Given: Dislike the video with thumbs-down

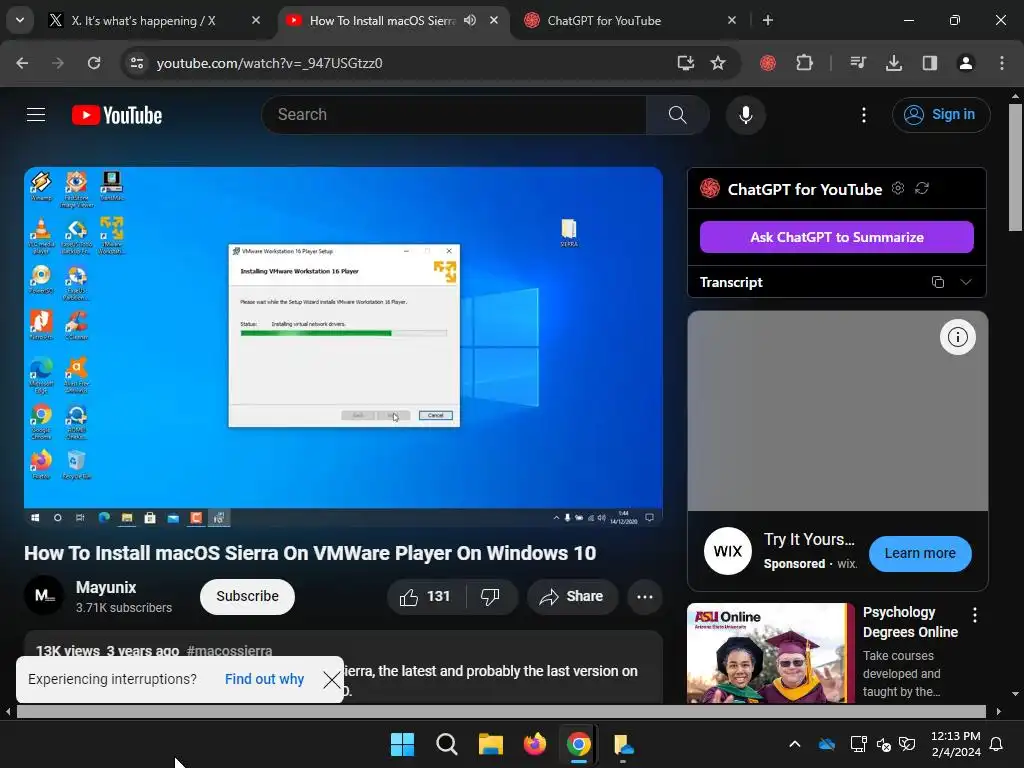Looking at the screenshot, I should point(490,596).
